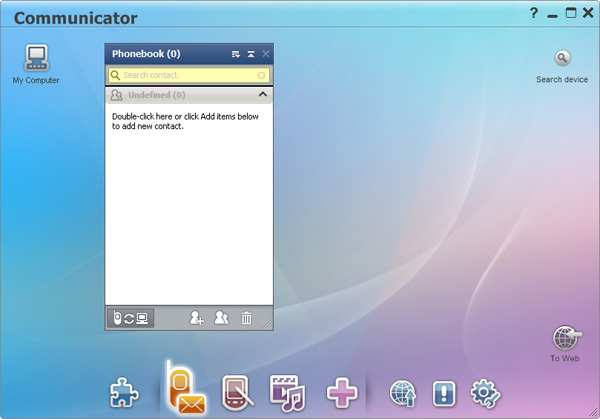Select the phone and envelope messaging icon
The image size is (600, 419).
(x=186, y=388)
